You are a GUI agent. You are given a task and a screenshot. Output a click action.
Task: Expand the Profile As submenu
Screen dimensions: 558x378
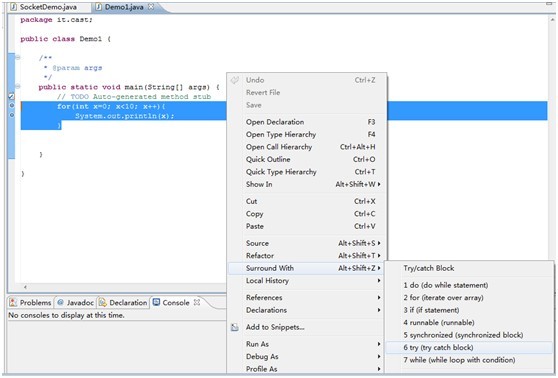[x=307, y=369]
